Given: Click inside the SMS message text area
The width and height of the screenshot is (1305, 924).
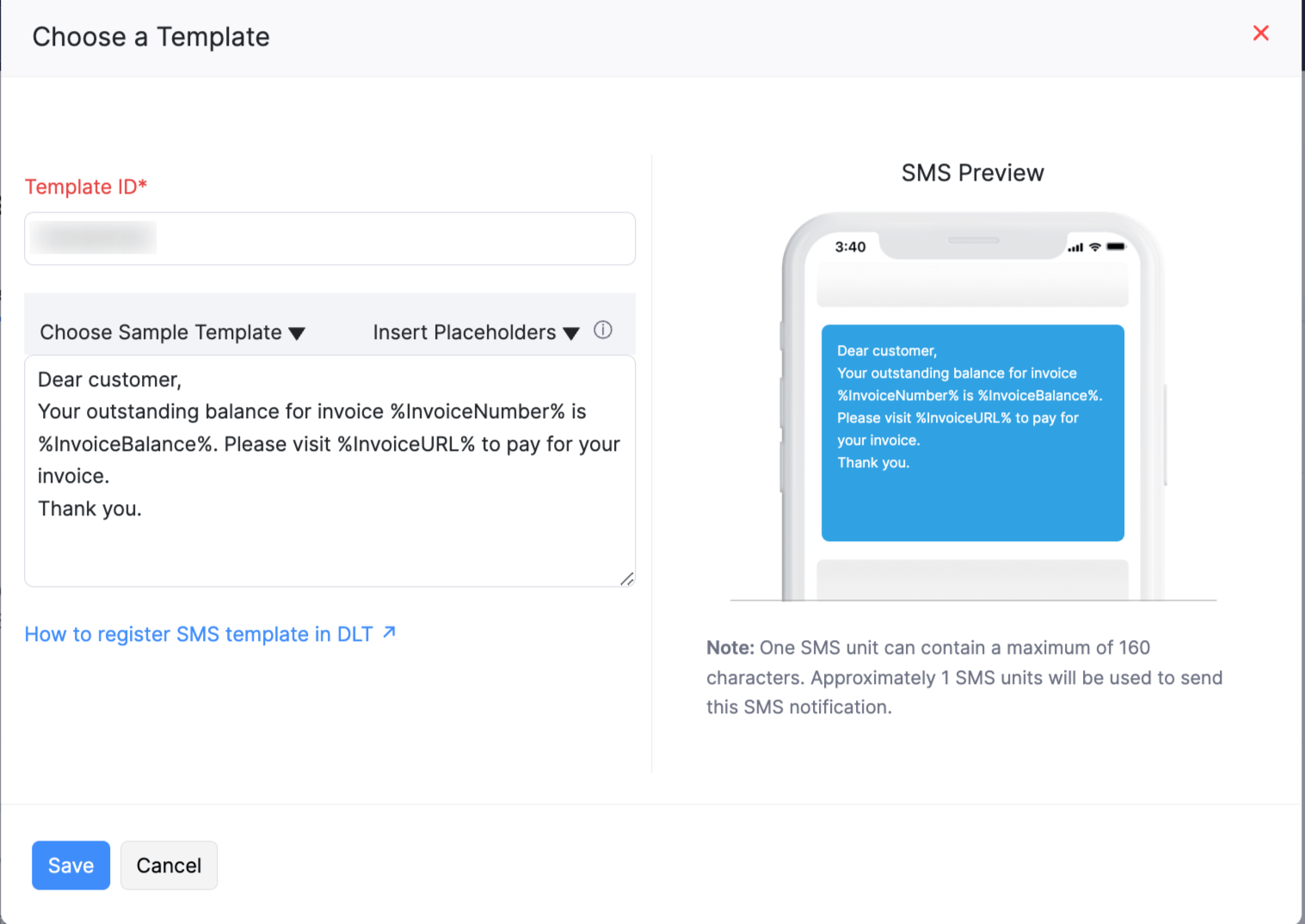Looking at the screenshot, I should [329, 542].
